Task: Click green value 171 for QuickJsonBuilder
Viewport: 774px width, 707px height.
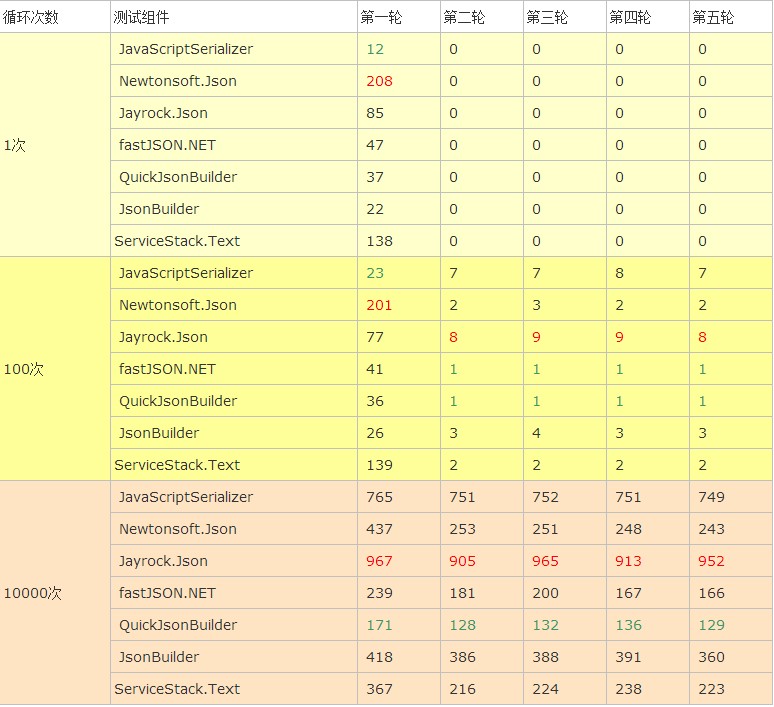Action: click(x=379, y=625)
